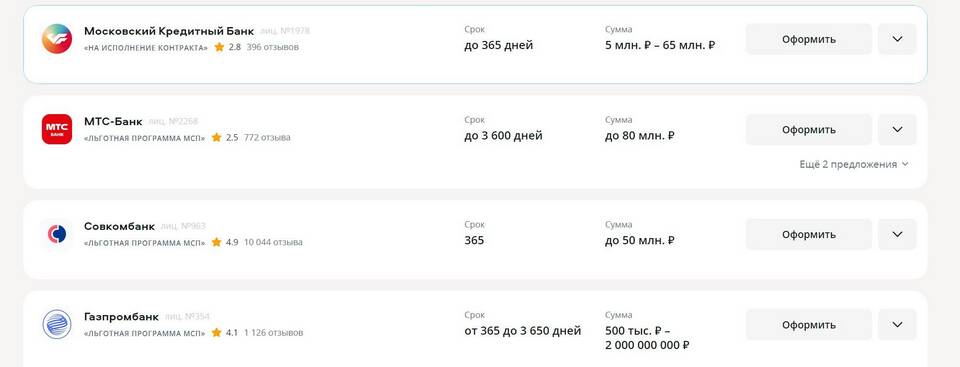Click the rating star next to МТС-Банк 2.5
This screenshot has width=960, height=367.
[x=216, y=138]
